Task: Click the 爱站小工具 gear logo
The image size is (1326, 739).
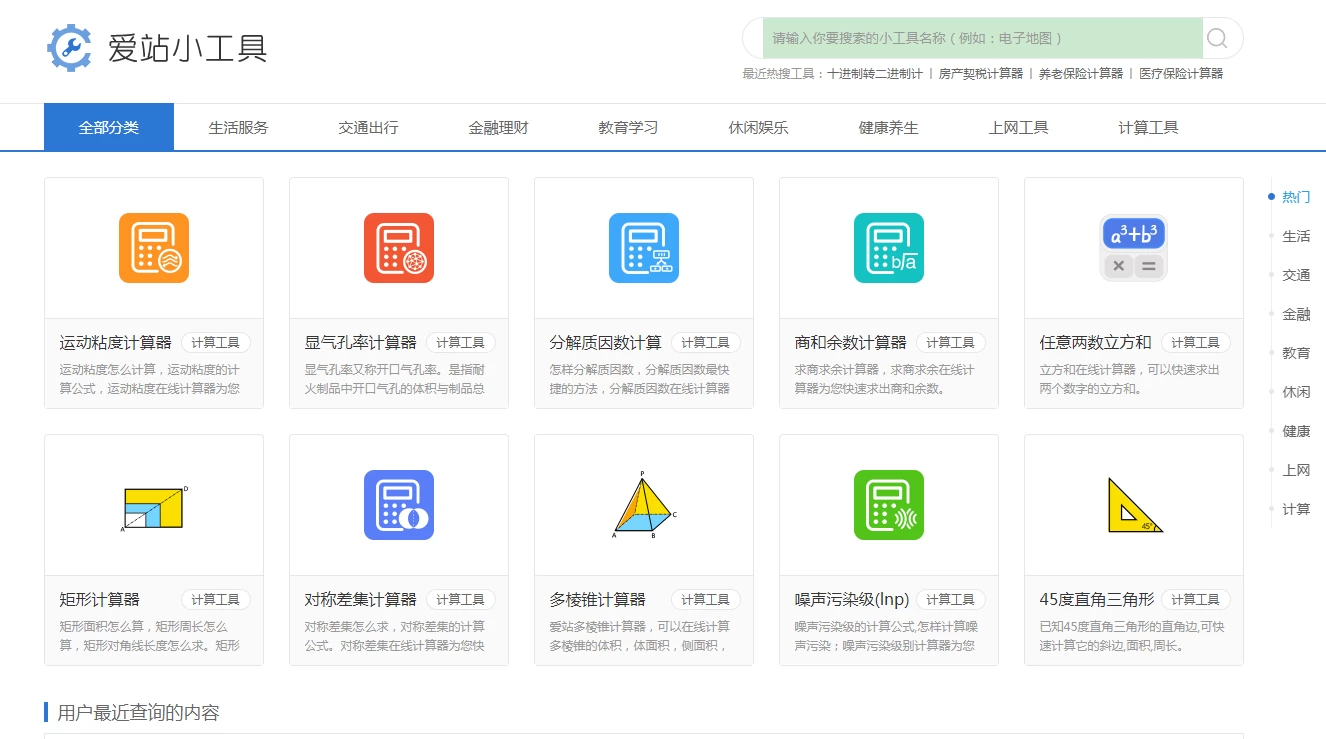Action: pos(68,46)
